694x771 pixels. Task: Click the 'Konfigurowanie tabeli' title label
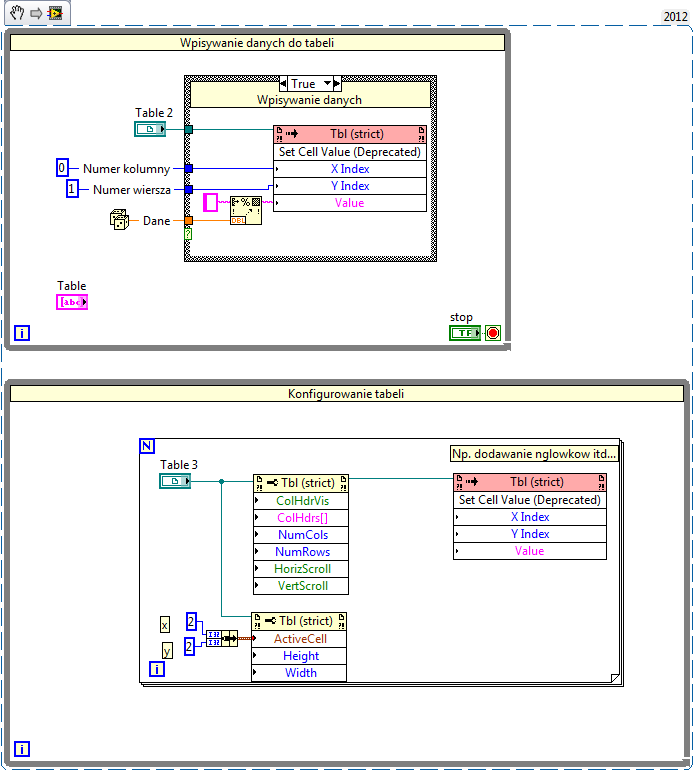(347, 394)
